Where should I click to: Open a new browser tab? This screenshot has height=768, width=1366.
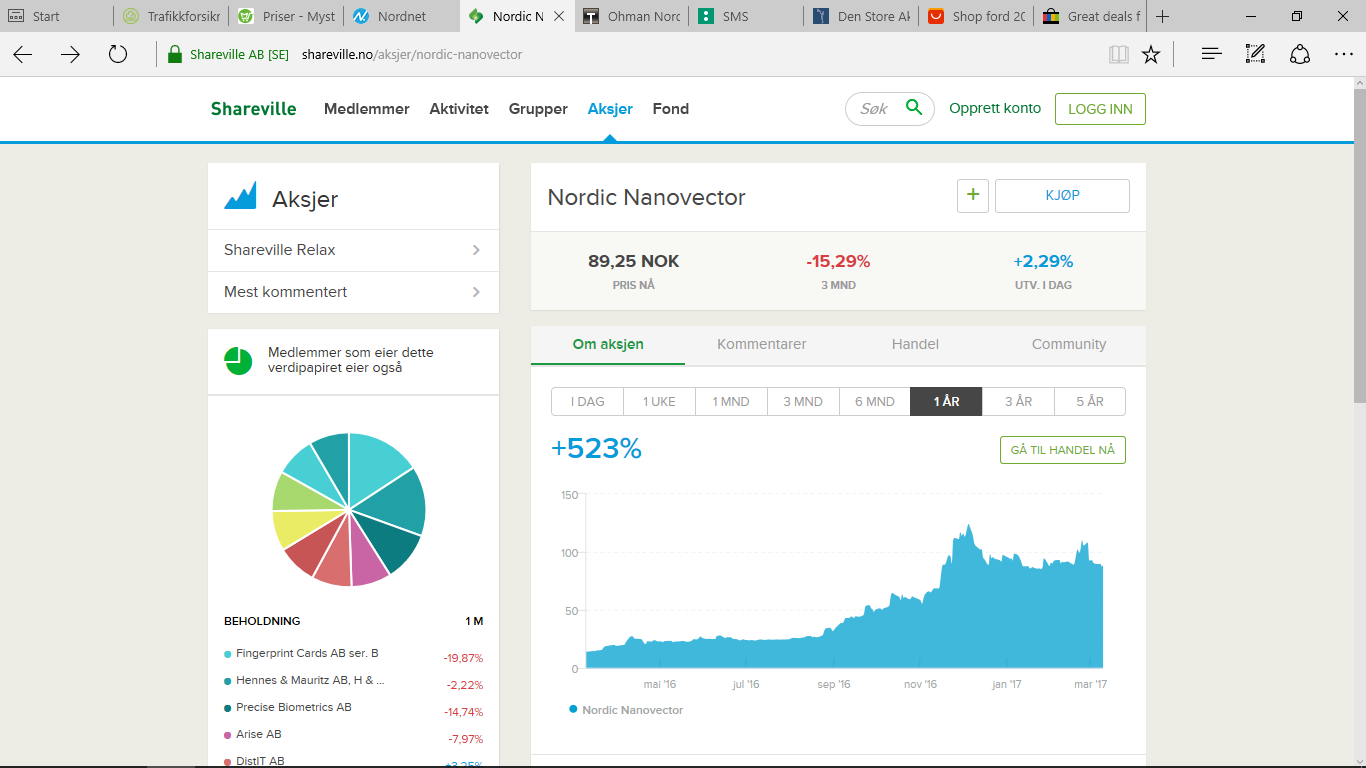tap(1162, 16)
